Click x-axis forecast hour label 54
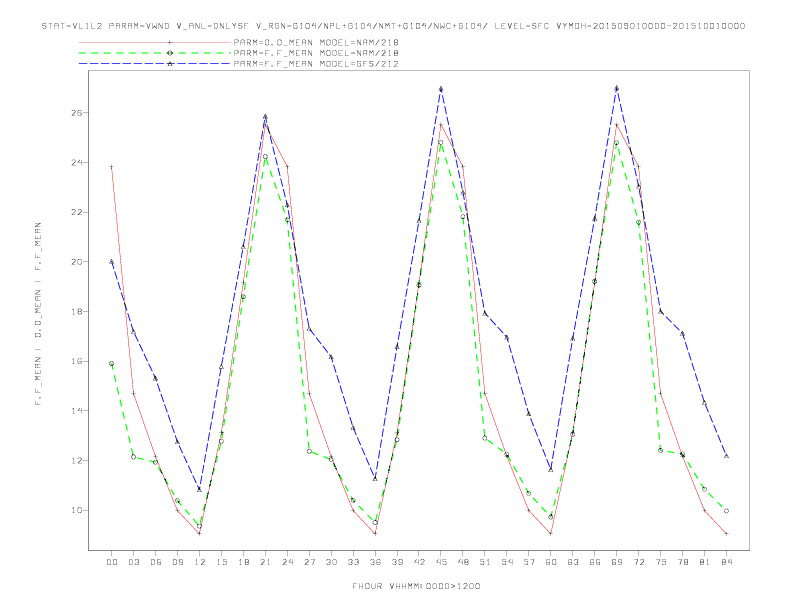This screenshot has height=612, width=792. [507, 562]
